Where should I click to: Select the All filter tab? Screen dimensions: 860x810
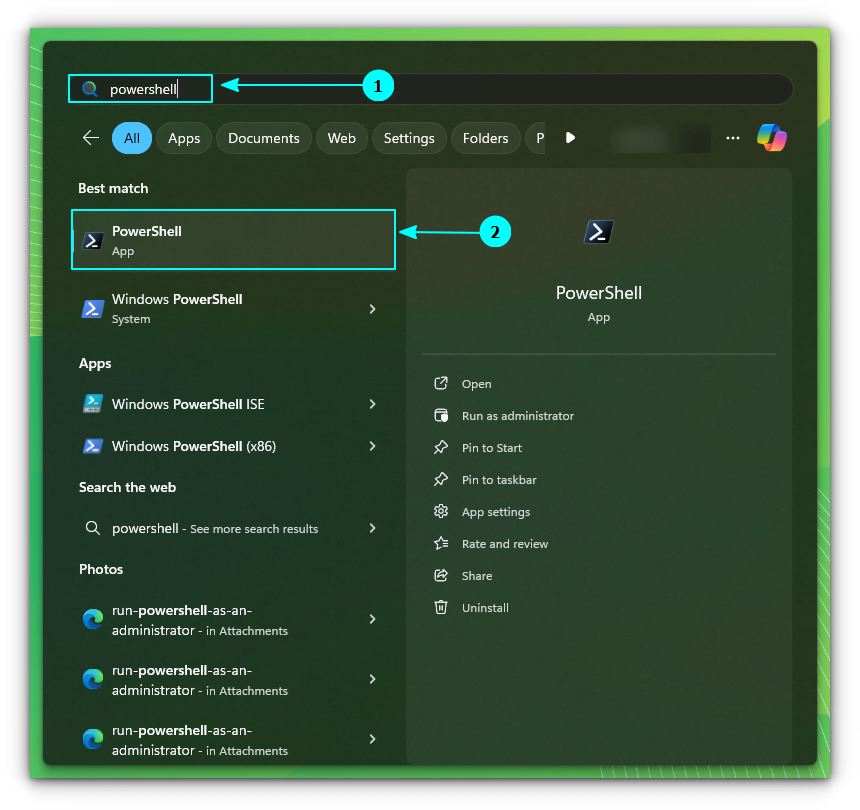(x=132, y=138)
